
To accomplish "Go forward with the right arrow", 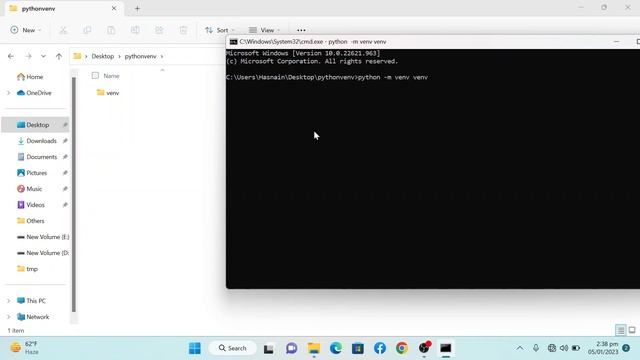I will [28, 56].
